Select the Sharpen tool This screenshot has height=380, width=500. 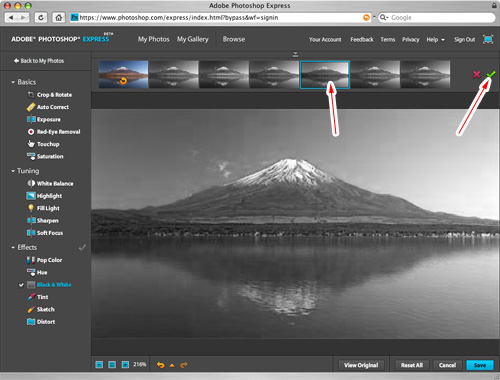(x=43, y=220)
